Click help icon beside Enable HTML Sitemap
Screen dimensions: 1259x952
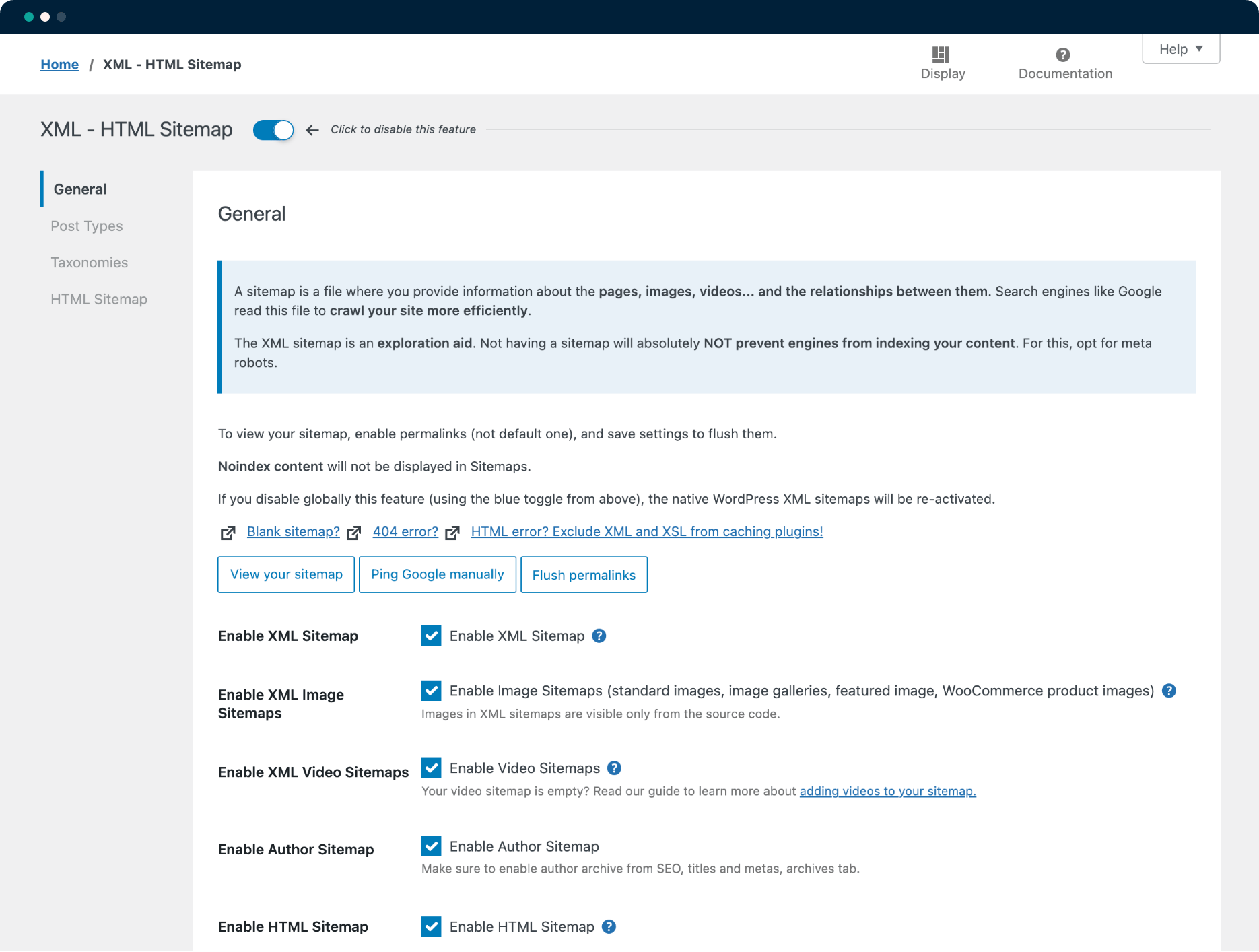tap(609, 926)
